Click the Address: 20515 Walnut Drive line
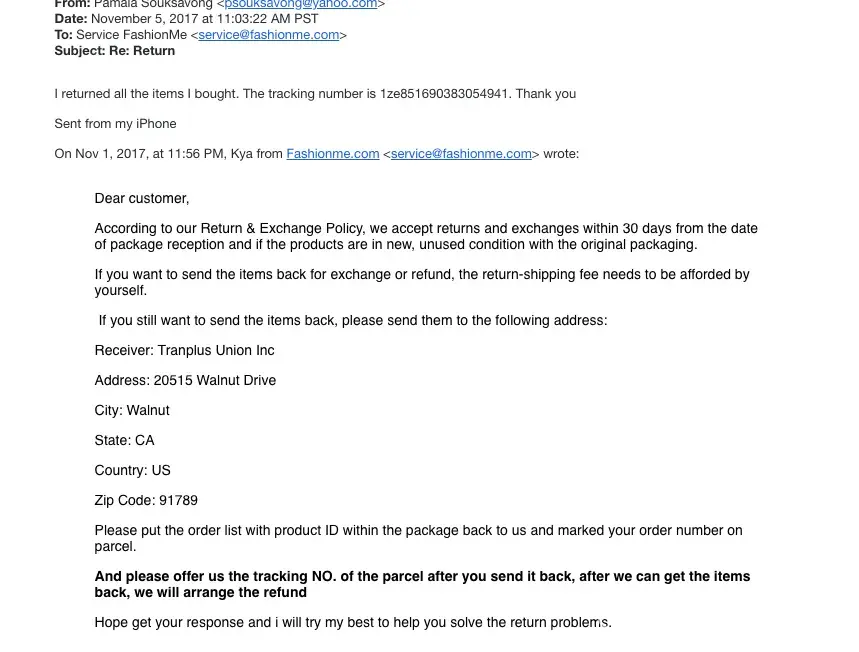The image size is (859, 652). (x=185, y=381)
